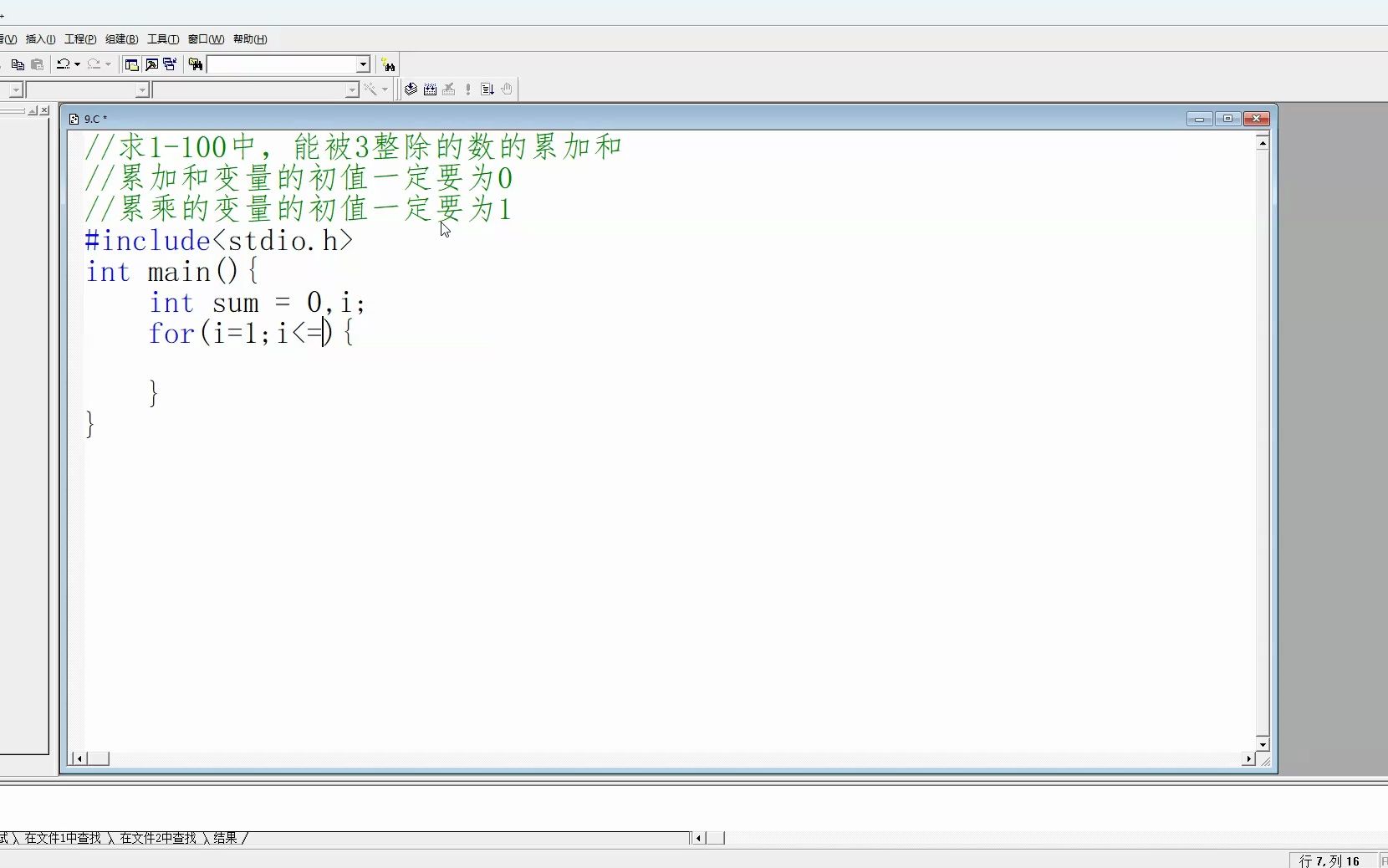Click the 'for(i=1;i<=){' line
Image resolution: width=1388 pixels, height=868 pixels.
pos(252,334)
